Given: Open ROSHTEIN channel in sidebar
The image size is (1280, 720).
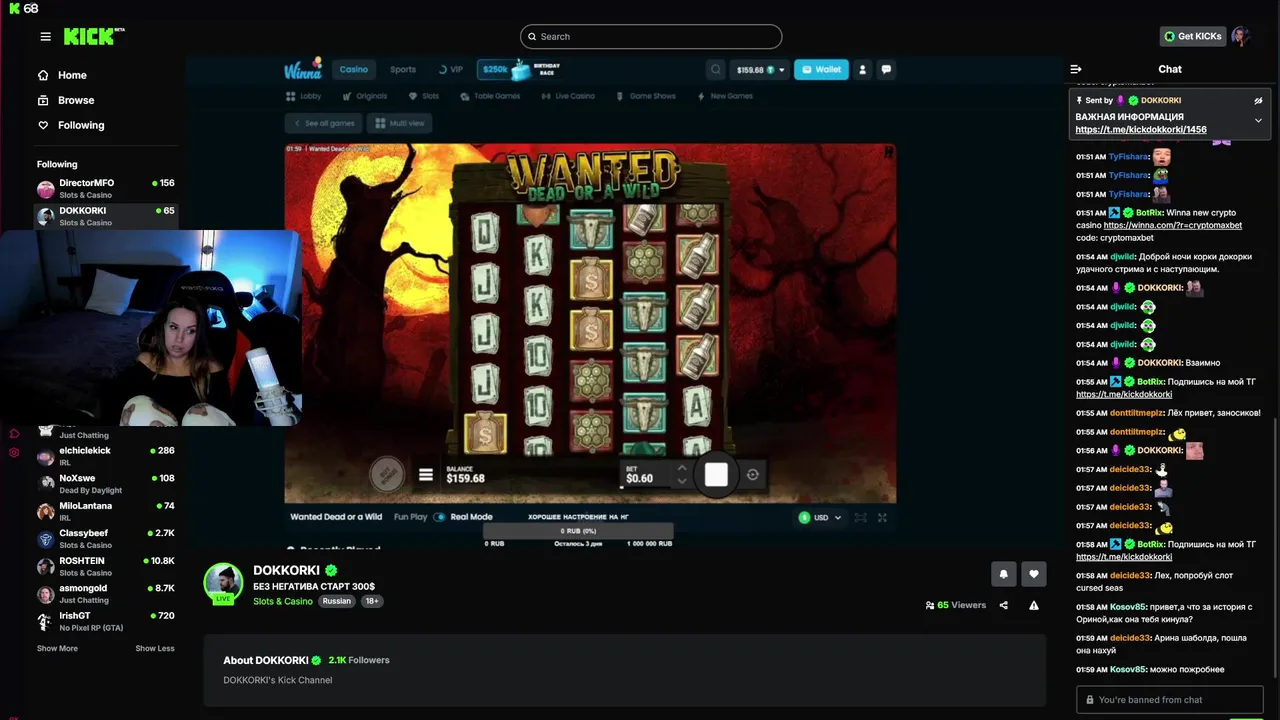Looking at the screenshot, I should [106, 566].
